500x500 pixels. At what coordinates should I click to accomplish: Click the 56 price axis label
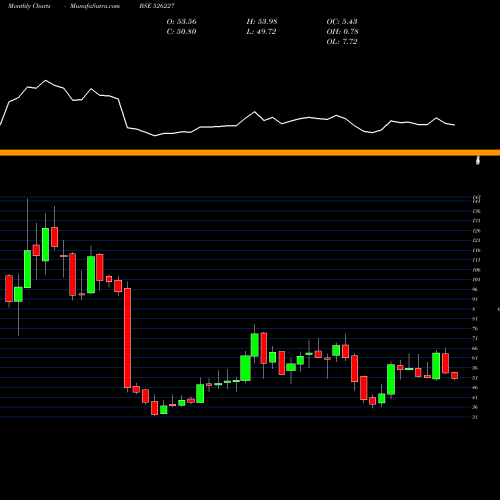[475, 368]
